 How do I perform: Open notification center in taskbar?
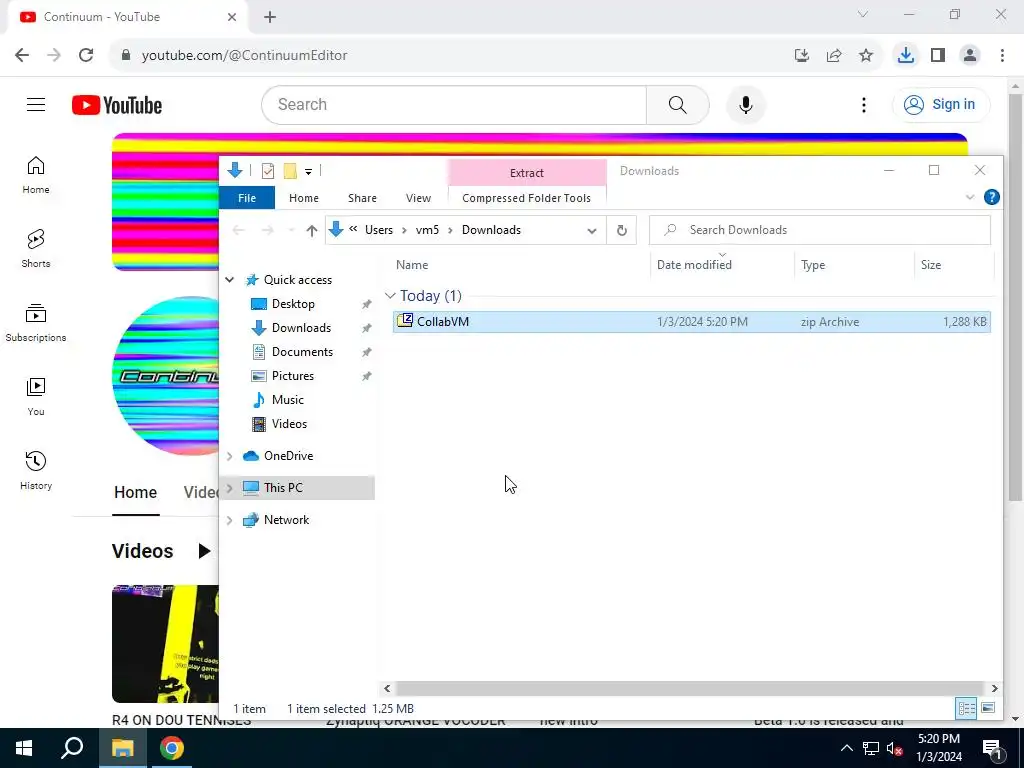click(991, 748)
